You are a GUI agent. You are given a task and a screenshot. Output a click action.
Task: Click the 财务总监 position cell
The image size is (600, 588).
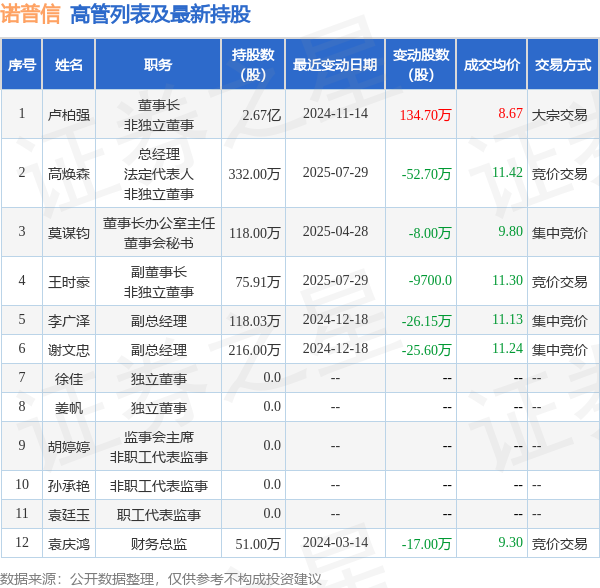[x=159, y=544]
